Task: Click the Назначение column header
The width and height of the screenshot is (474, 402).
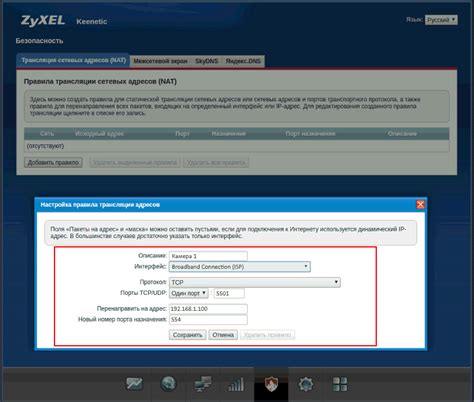Action: click(229, 134)
